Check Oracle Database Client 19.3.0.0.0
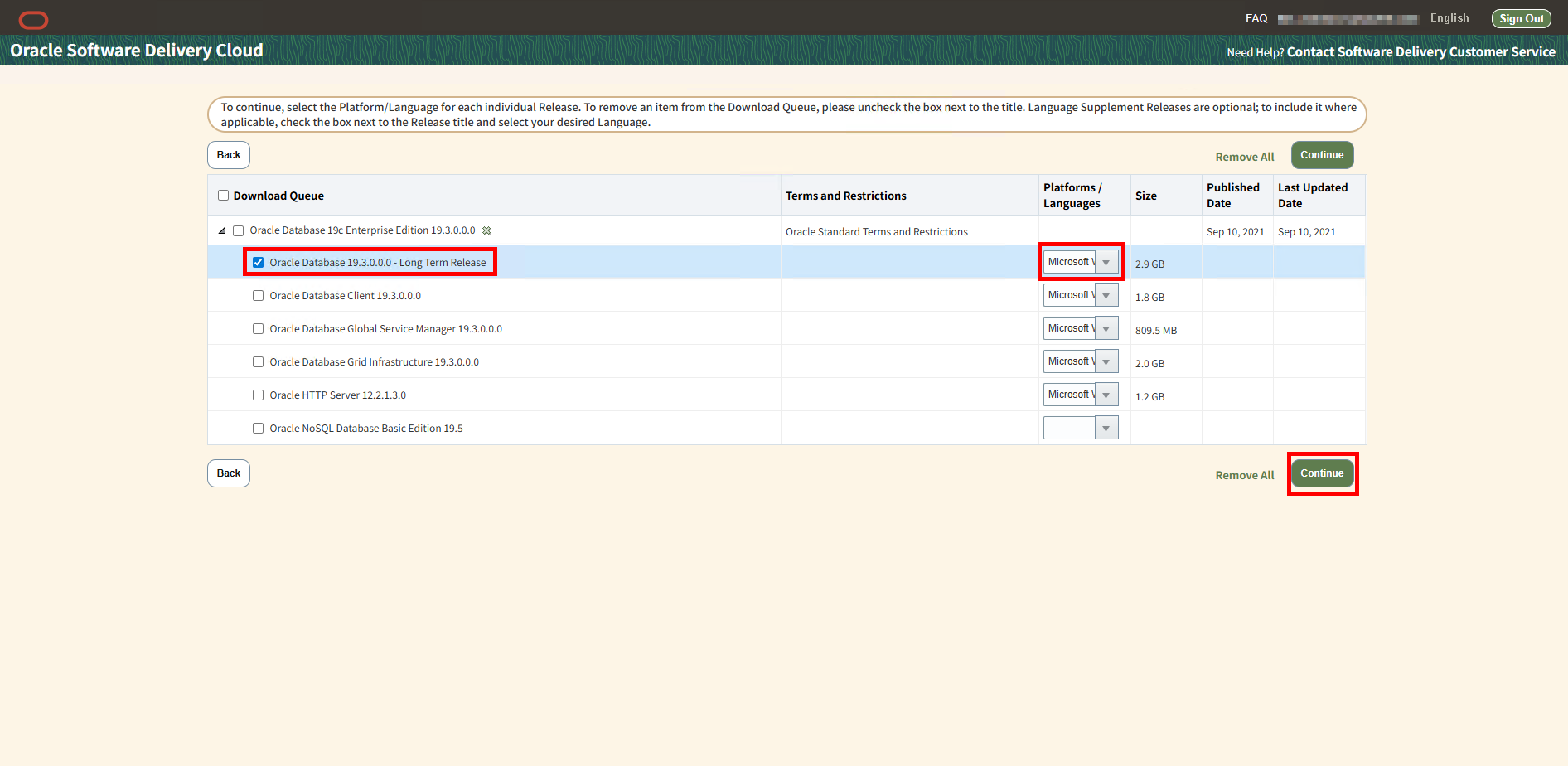The width and height of the screenshot is (1568, 766). pyautogui.click(x=259, y=296)
